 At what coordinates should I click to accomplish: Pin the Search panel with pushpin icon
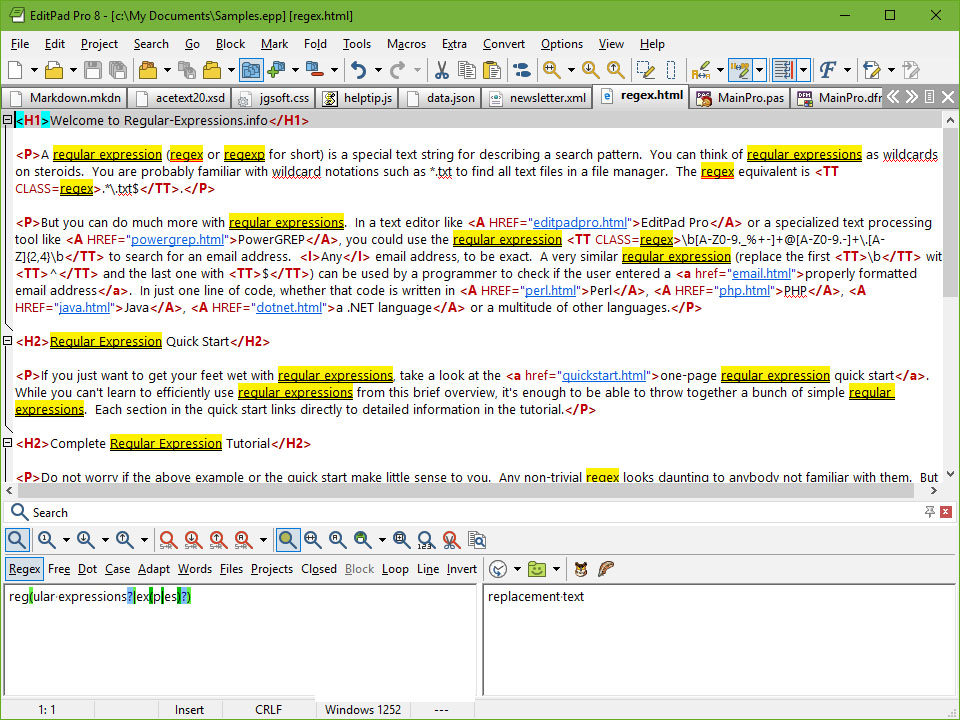point(930,512)
